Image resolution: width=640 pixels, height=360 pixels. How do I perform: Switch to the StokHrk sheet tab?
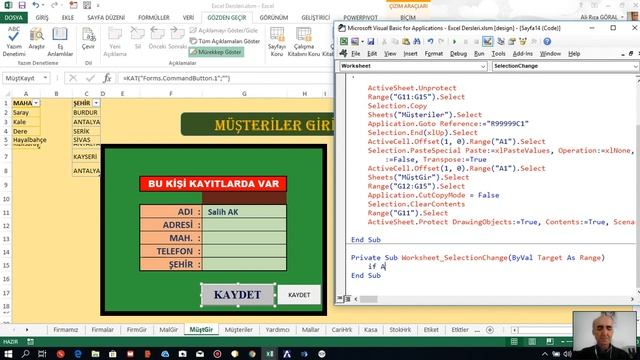pos(400,330)
